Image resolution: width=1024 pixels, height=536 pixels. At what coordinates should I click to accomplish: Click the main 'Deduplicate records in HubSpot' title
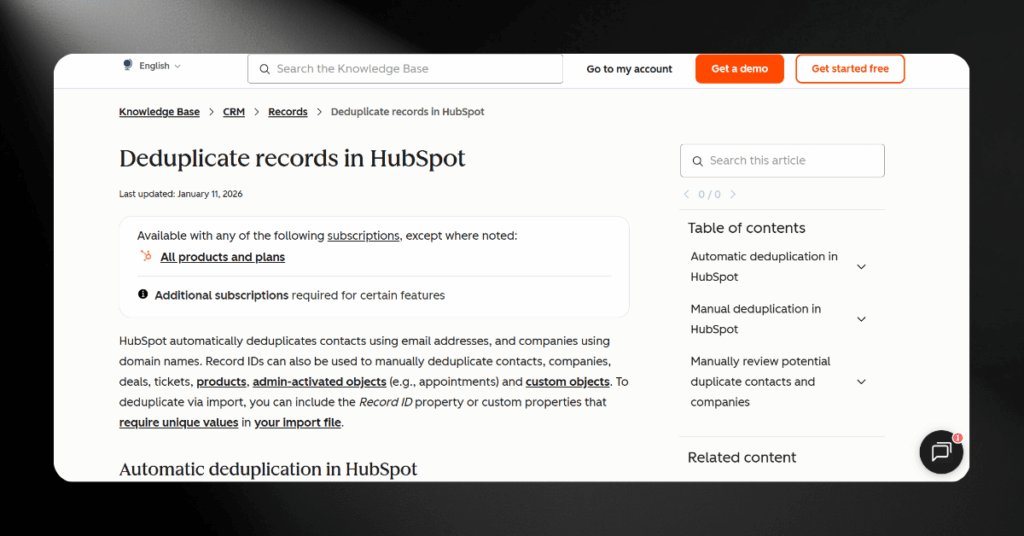point(292,159)
